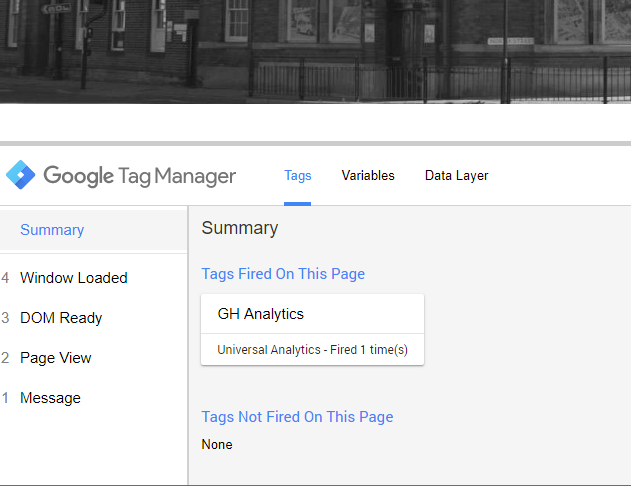Switch to the Tags tab
This screenshot has height=486, width=631.
click(297, 176)
